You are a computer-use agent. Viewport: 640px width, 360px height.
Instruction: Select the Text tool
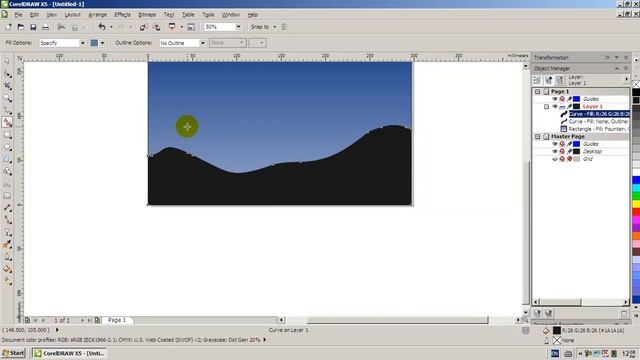[7, 184]
